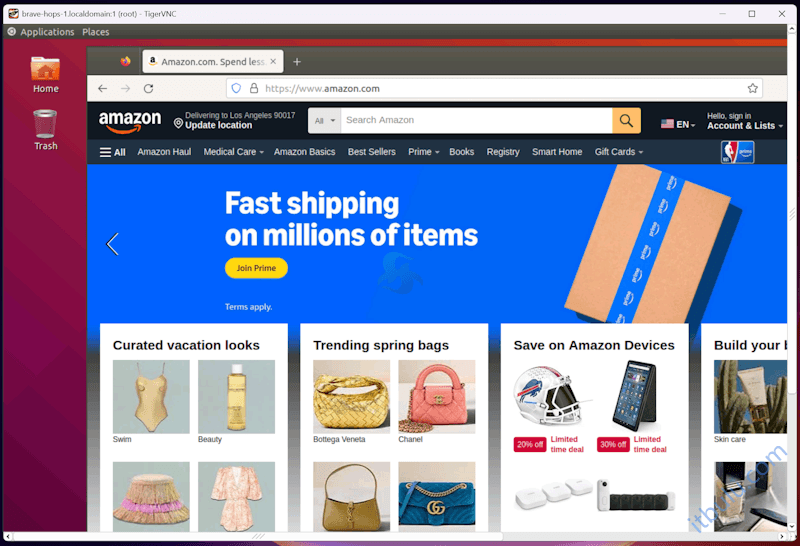Click the orange search magnifier button
800x546 pixels.
click(x=626, y=120)
